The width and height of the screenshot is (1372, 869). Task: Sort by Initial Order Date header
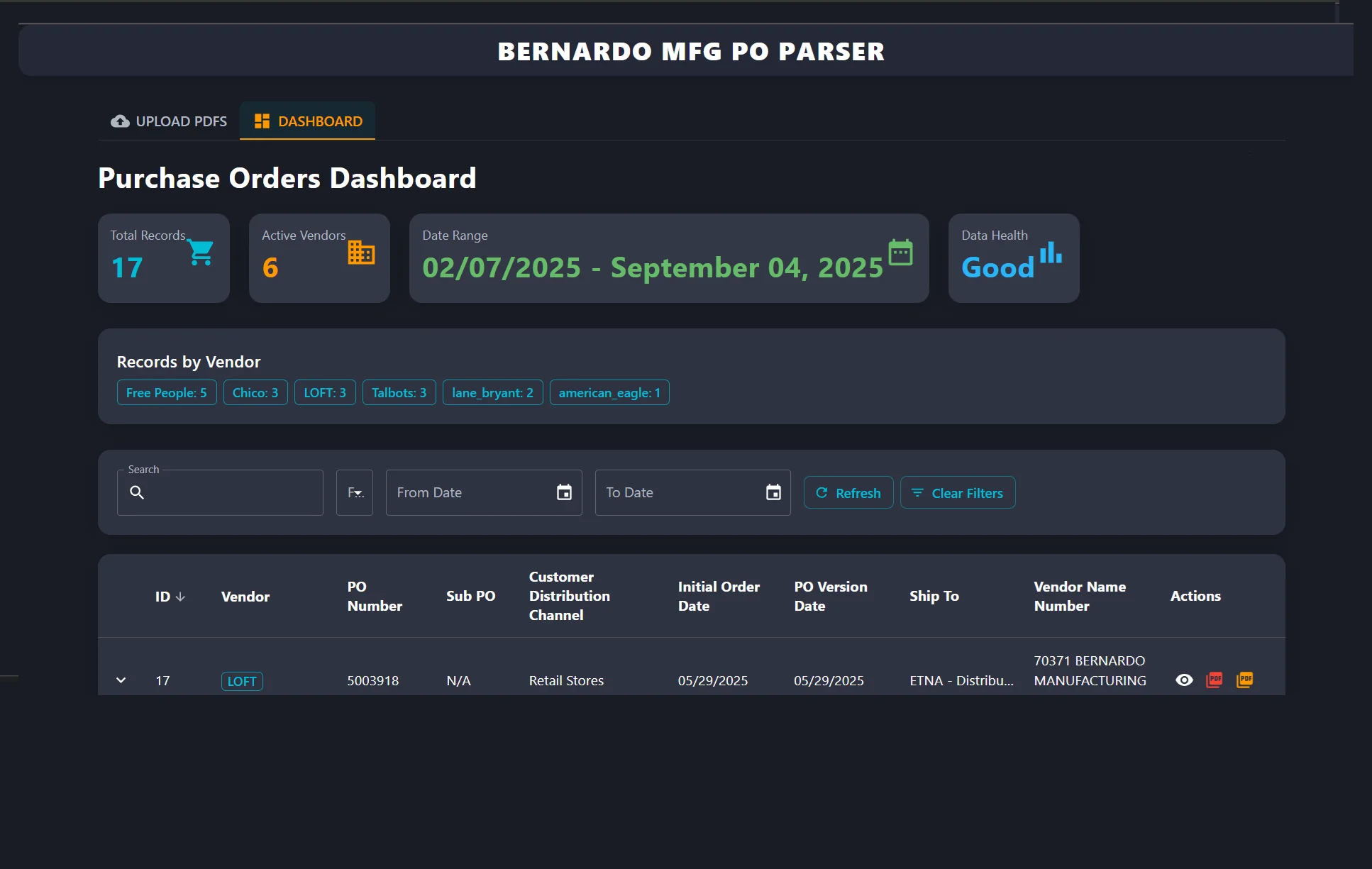pos(719,597)
